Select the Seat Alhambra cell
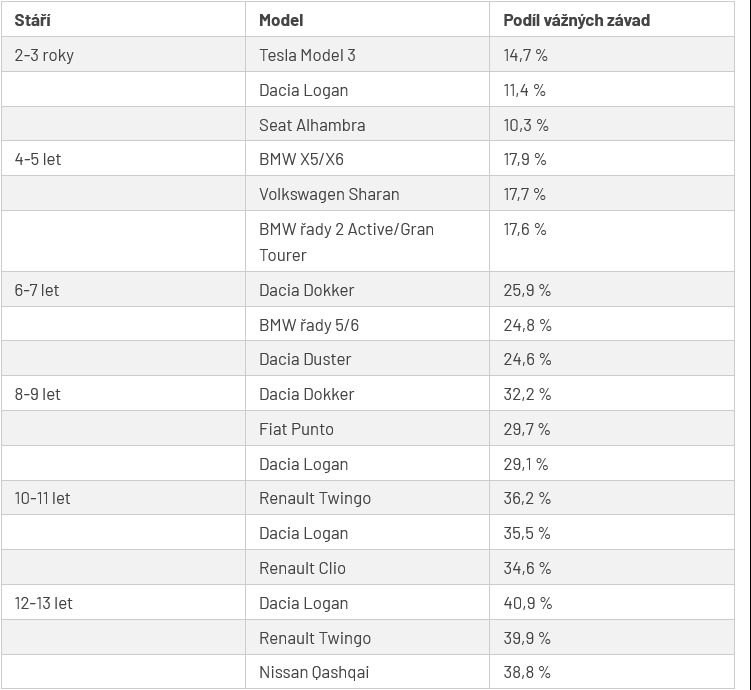 (x=367, y=124)
